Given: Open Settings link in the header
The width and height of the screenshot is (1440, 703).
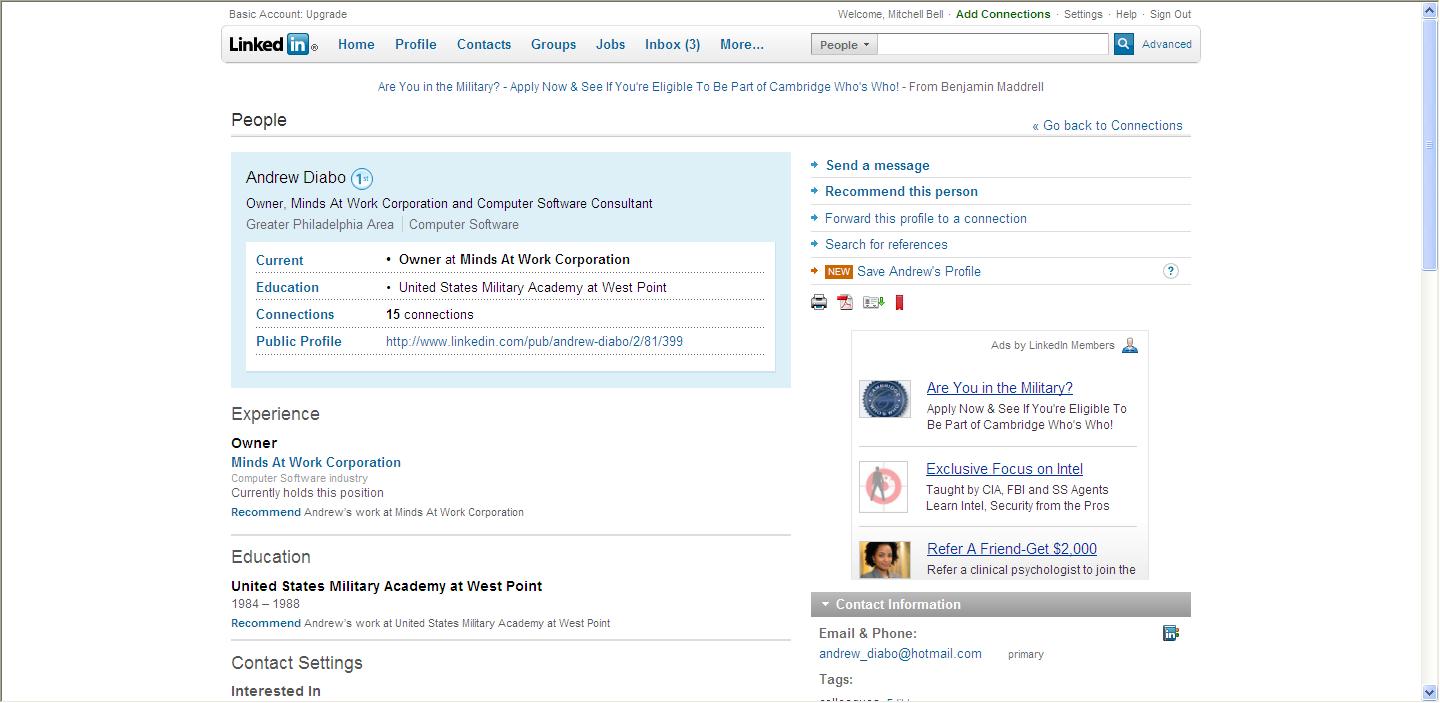Looking at the screenshot, I should [1083, 14].
